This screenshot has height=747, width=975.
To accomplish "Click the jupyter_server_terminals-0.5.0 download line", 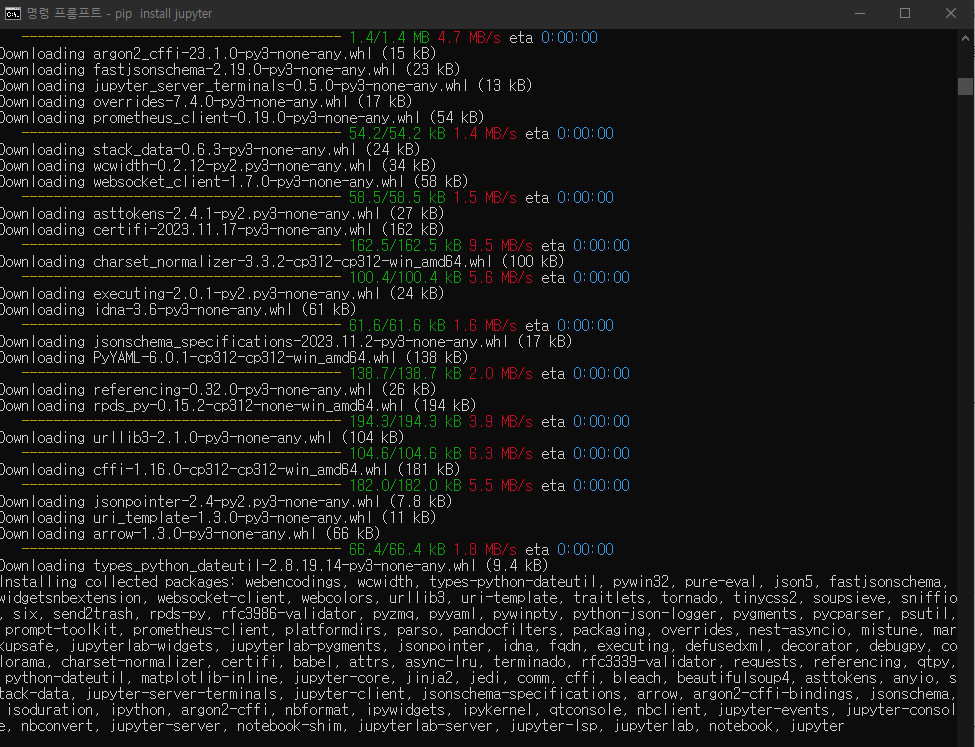I will [x=266, y=86].
